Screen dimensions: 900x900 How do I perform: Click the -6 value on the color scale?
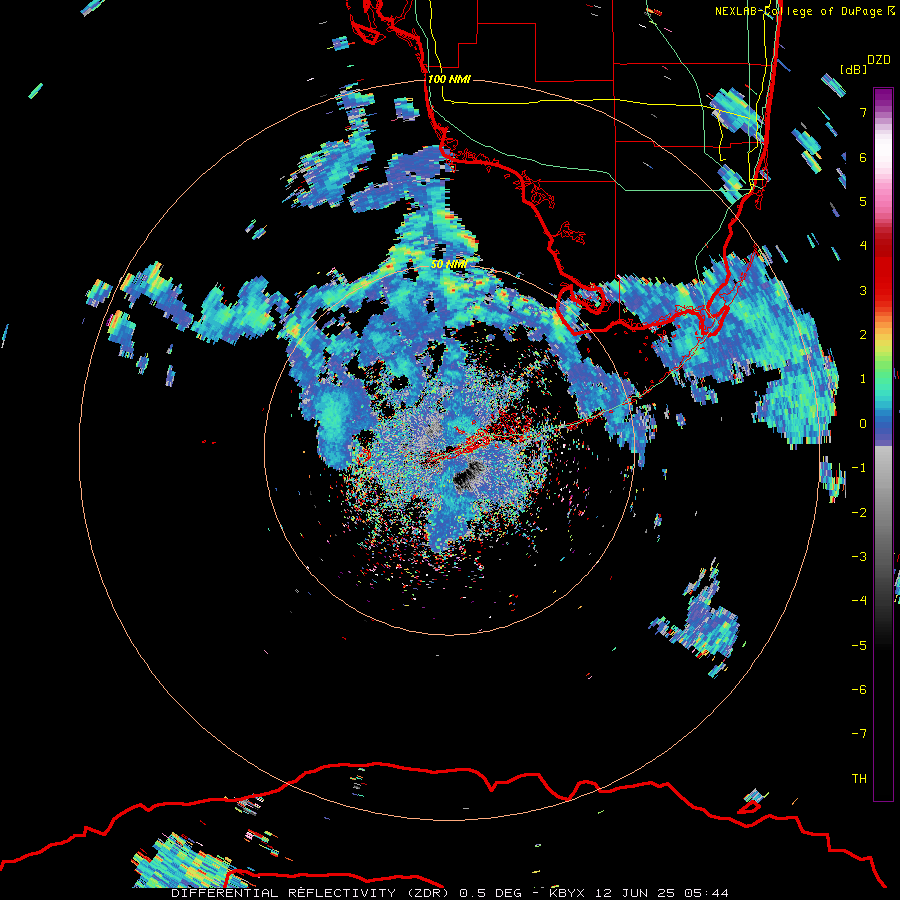pos(859,690)
